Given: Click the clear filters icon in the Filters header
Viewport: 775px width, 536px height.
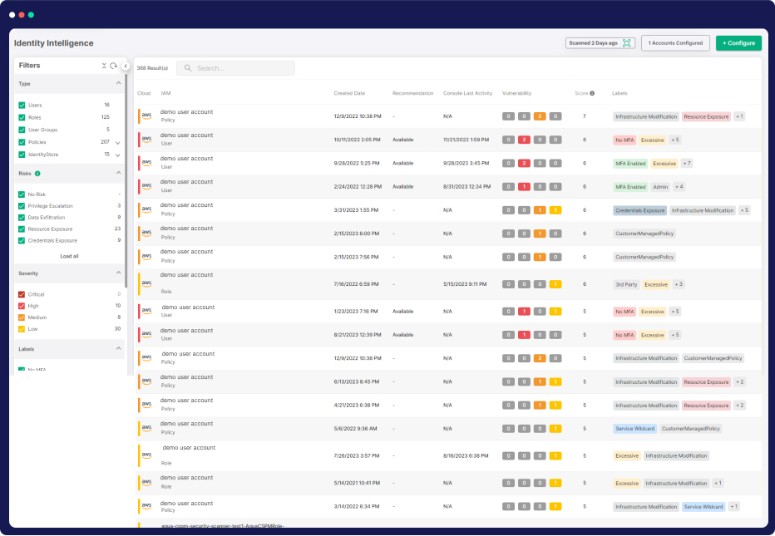Looking at the screenshot, I should pyautogui.click(x=104, y=65).
